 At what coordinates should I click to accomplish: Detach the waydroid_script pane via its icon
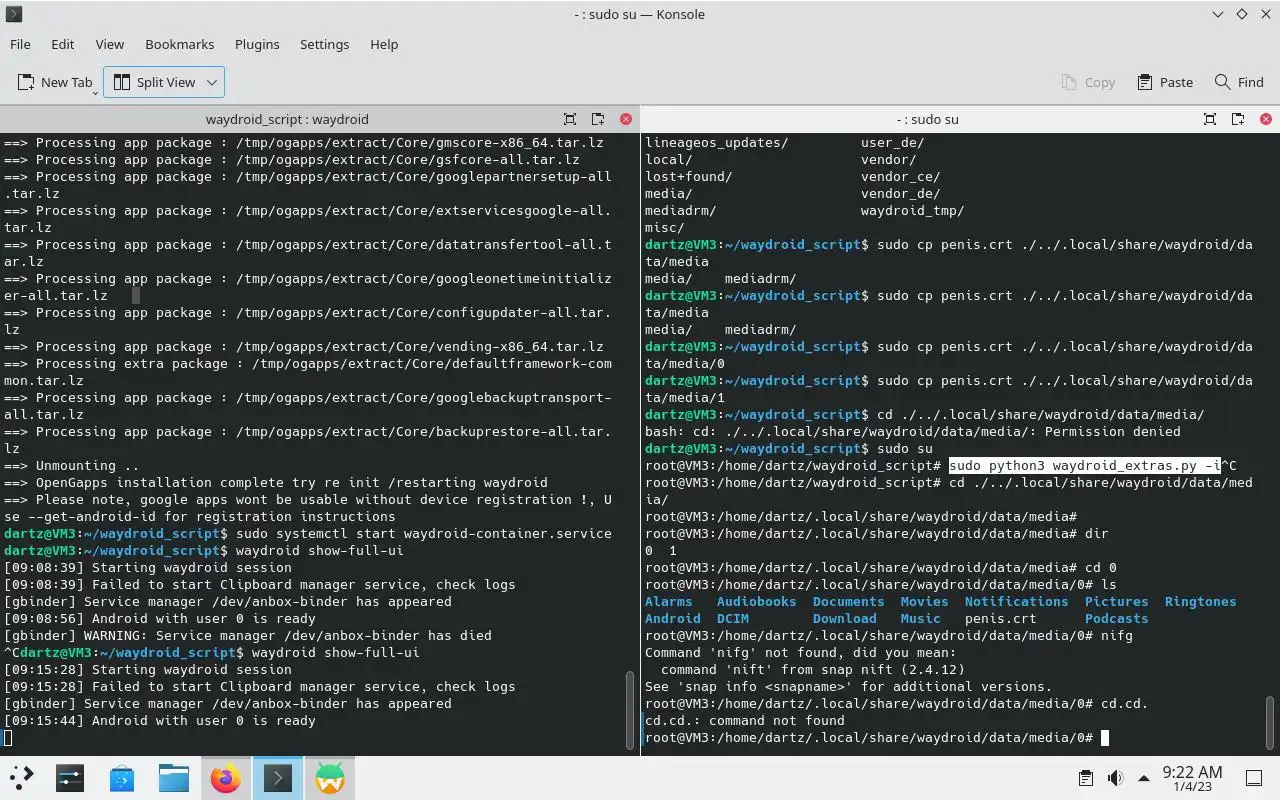[598, 118]
